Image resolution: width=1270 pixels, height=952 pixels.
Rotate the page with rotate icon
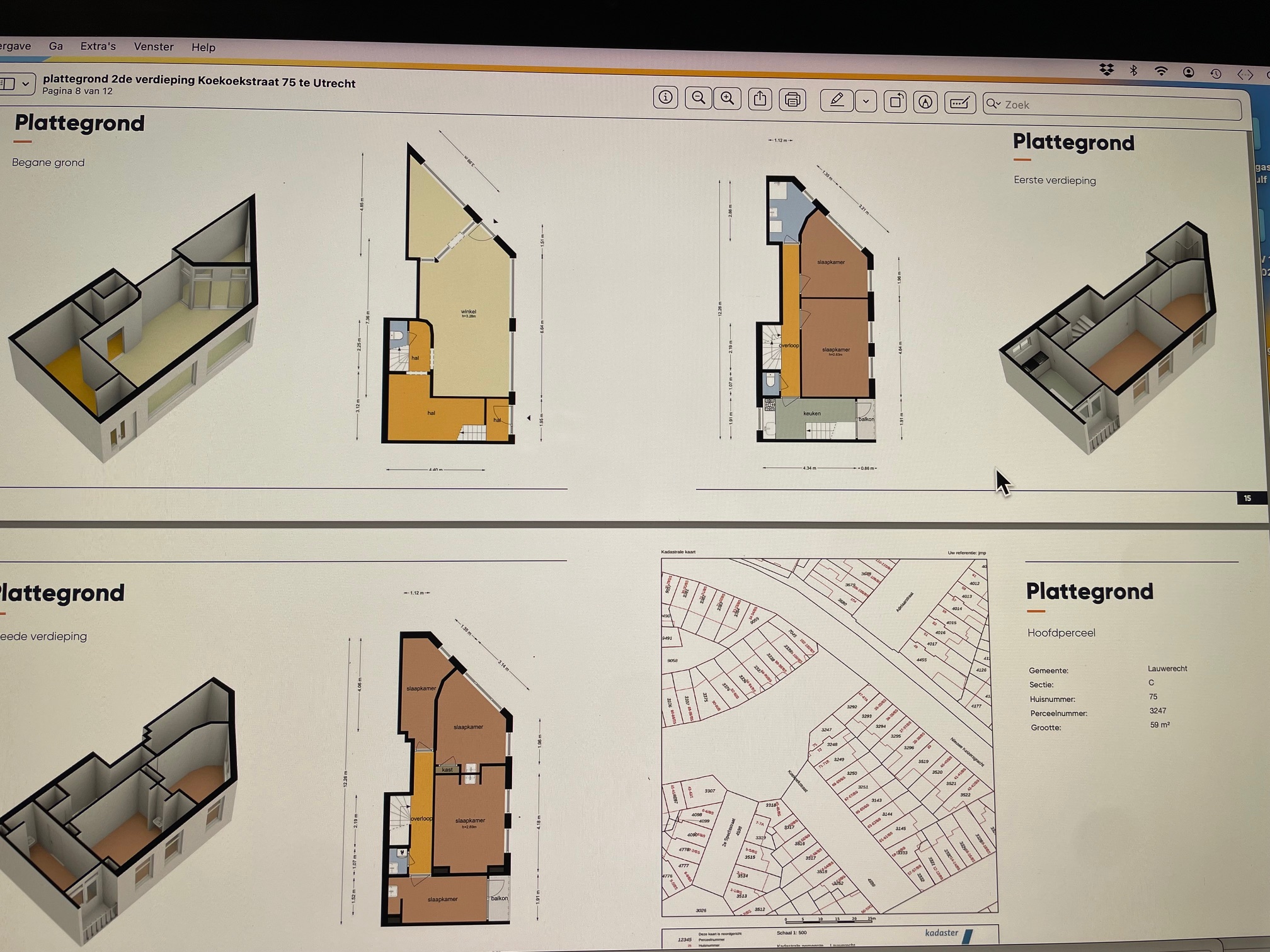[x=895, y=101]
